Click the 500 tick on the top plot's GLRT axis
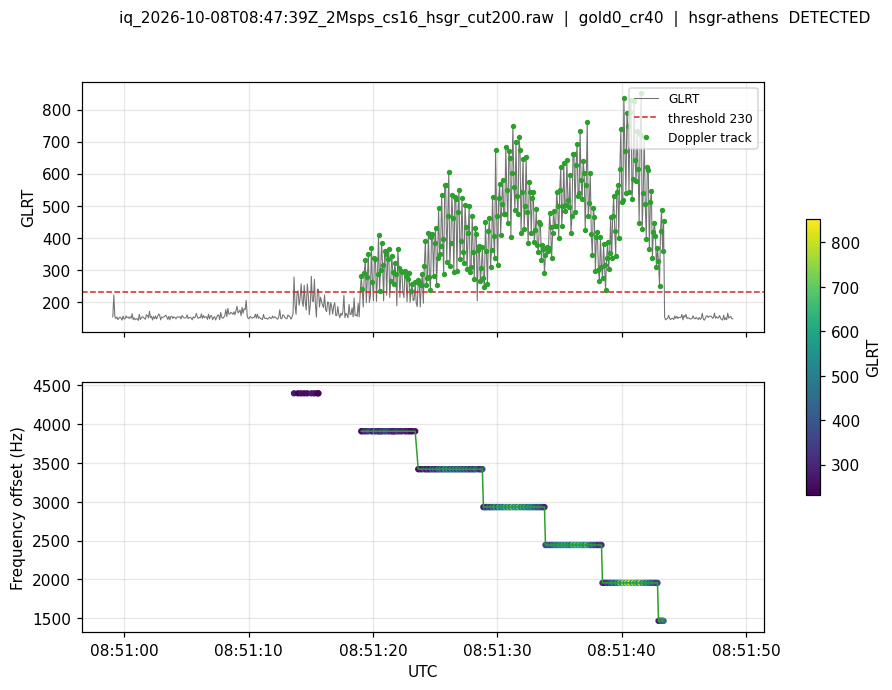 pyautogui.click(x=56, y=207)
